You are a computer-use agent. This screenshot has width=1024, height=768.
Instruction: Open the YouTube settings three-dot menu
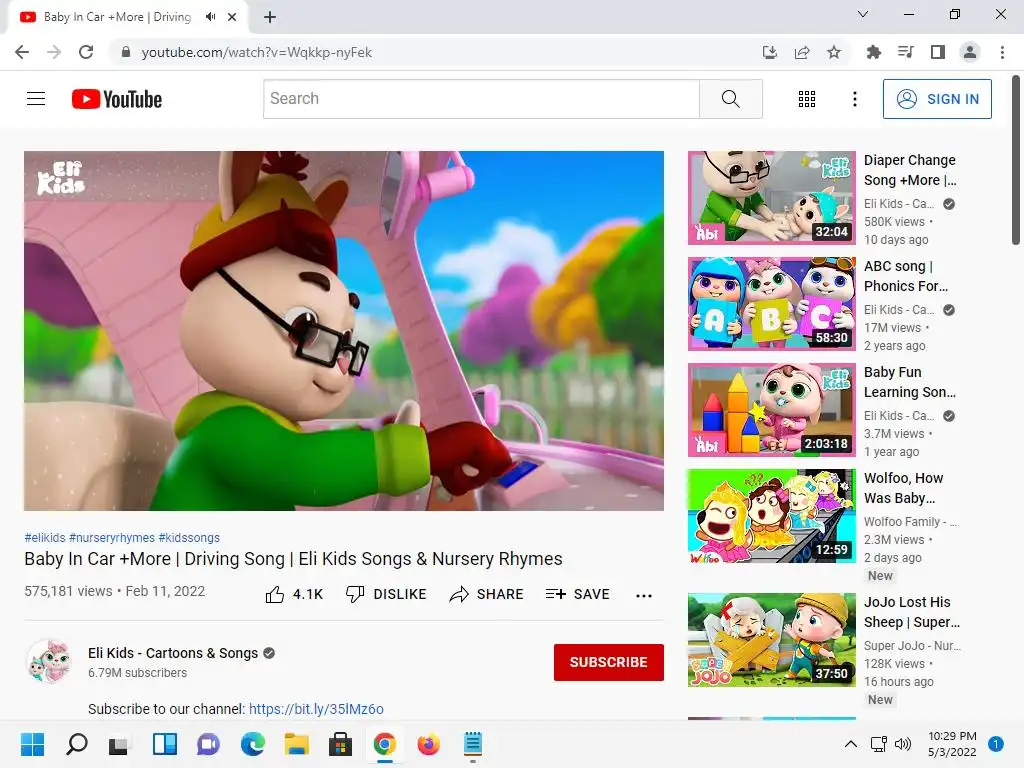click(x=855, y=99)
